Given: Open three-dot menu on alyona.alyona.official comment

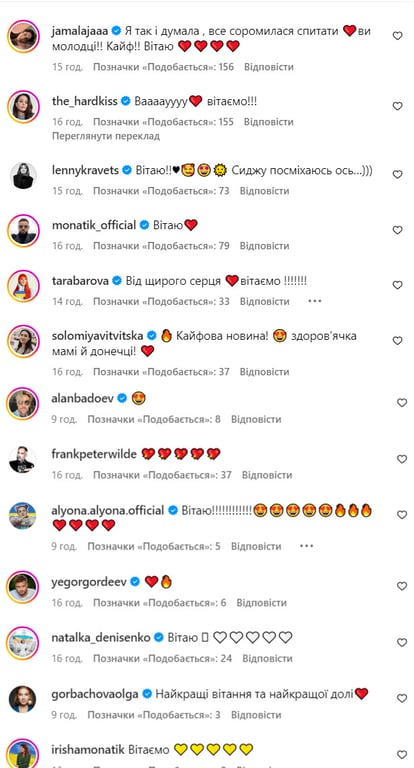Looking at the screenshot, I should tap(306, 546).
